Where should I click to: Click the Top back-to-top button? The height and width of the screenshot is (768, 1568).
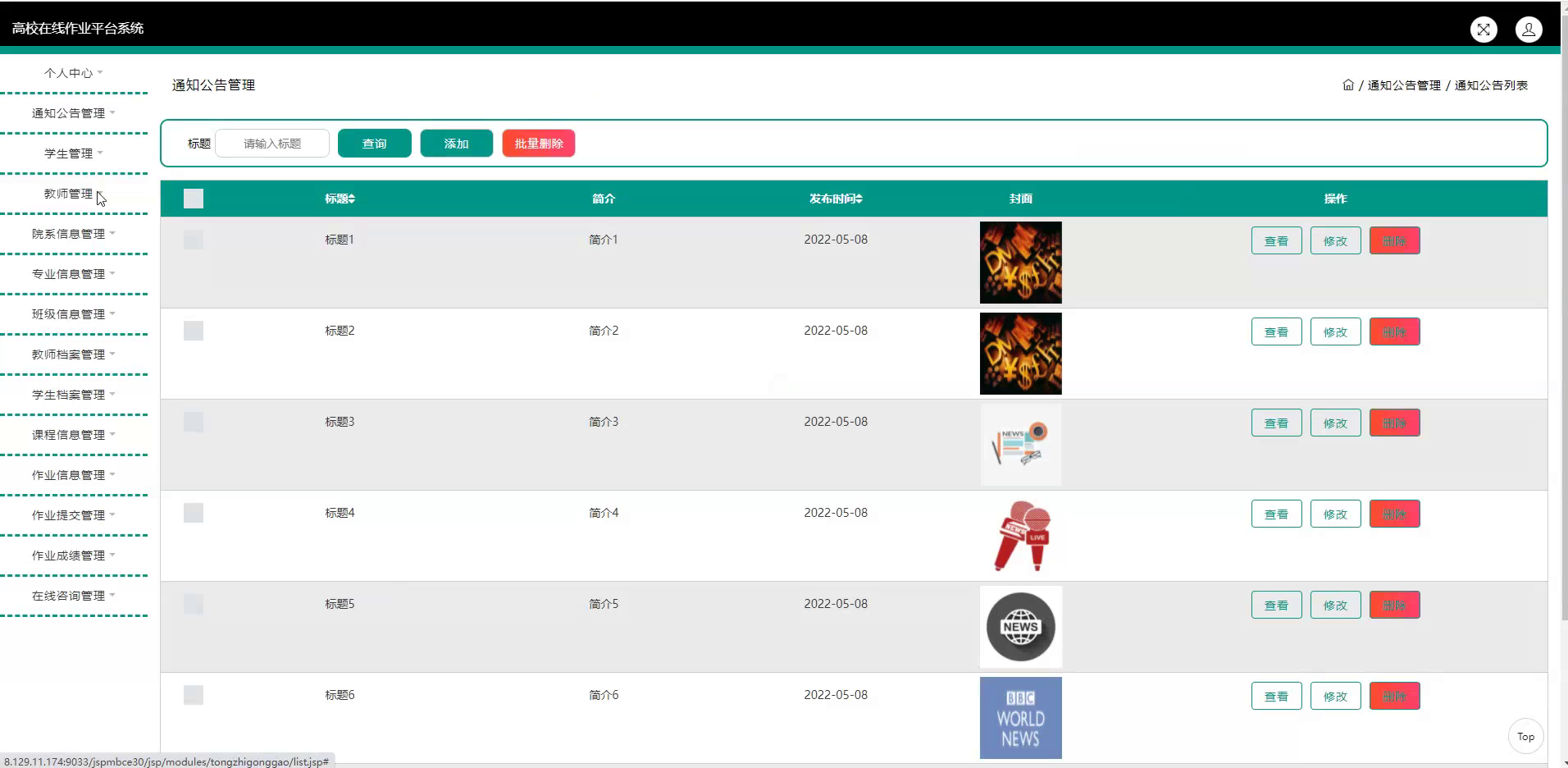1526,737
